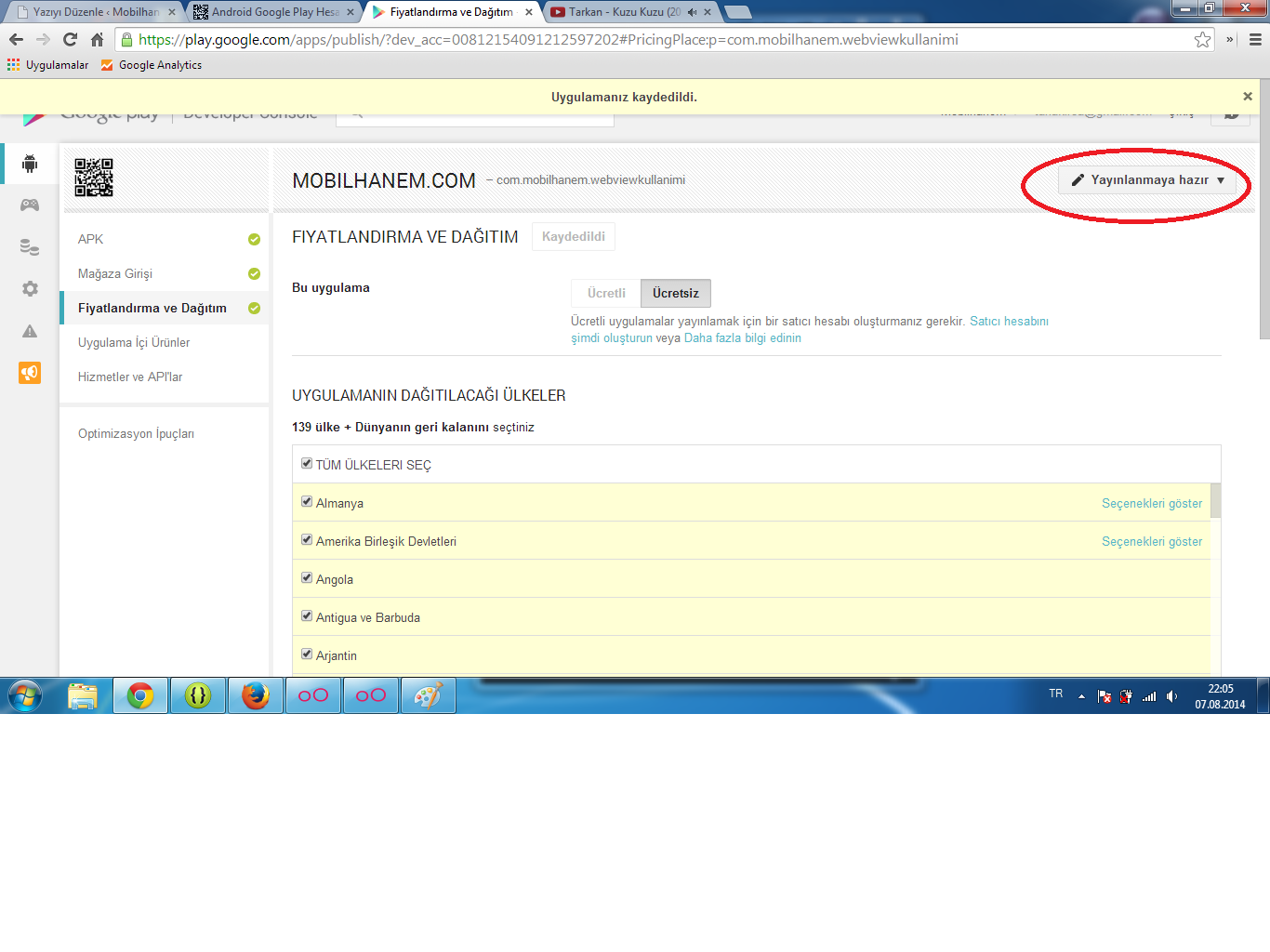
Task: Click the green braces taskbar app
Action: 198,695
